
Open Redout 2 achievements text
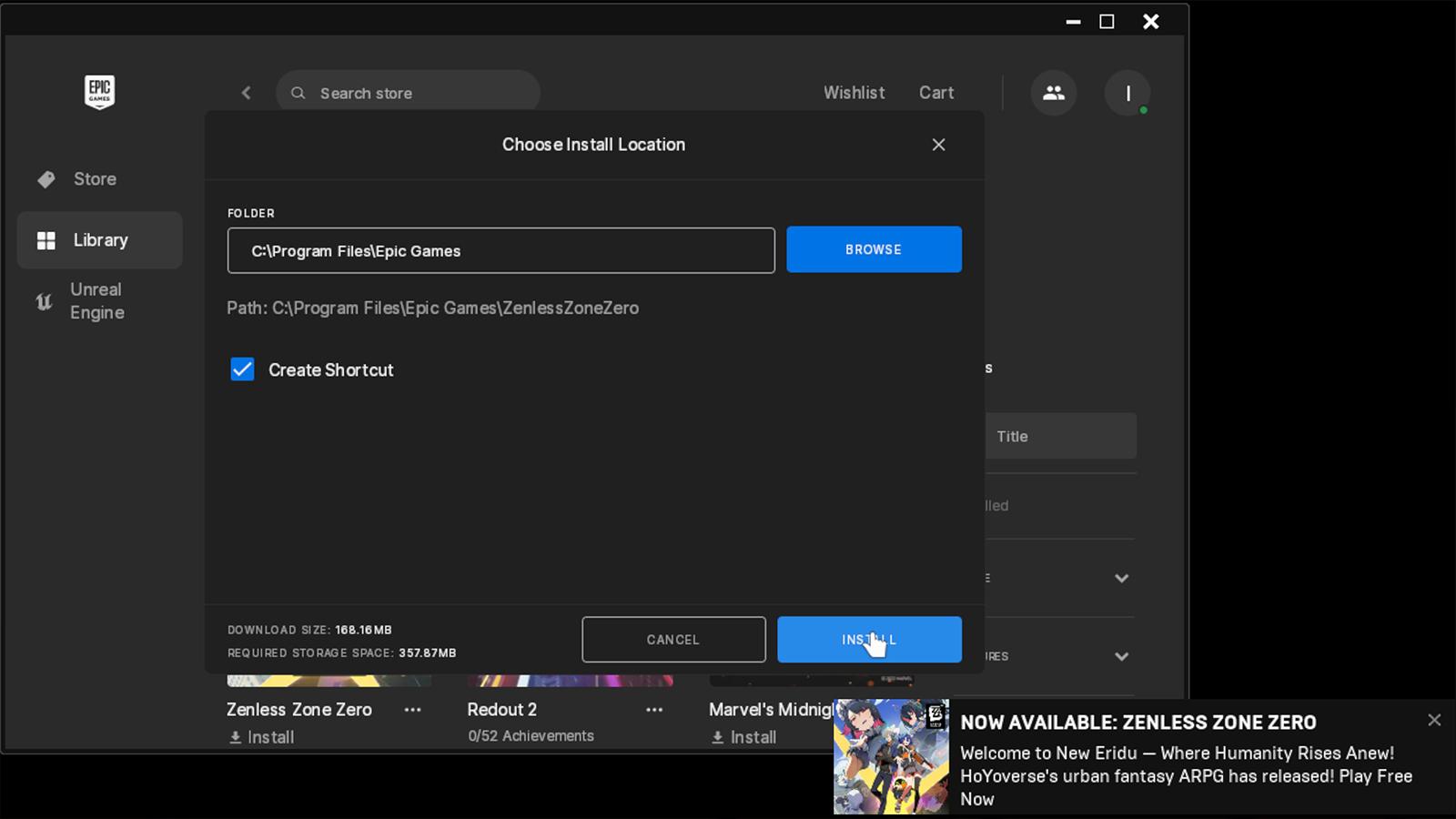click(x=531, y=735)
